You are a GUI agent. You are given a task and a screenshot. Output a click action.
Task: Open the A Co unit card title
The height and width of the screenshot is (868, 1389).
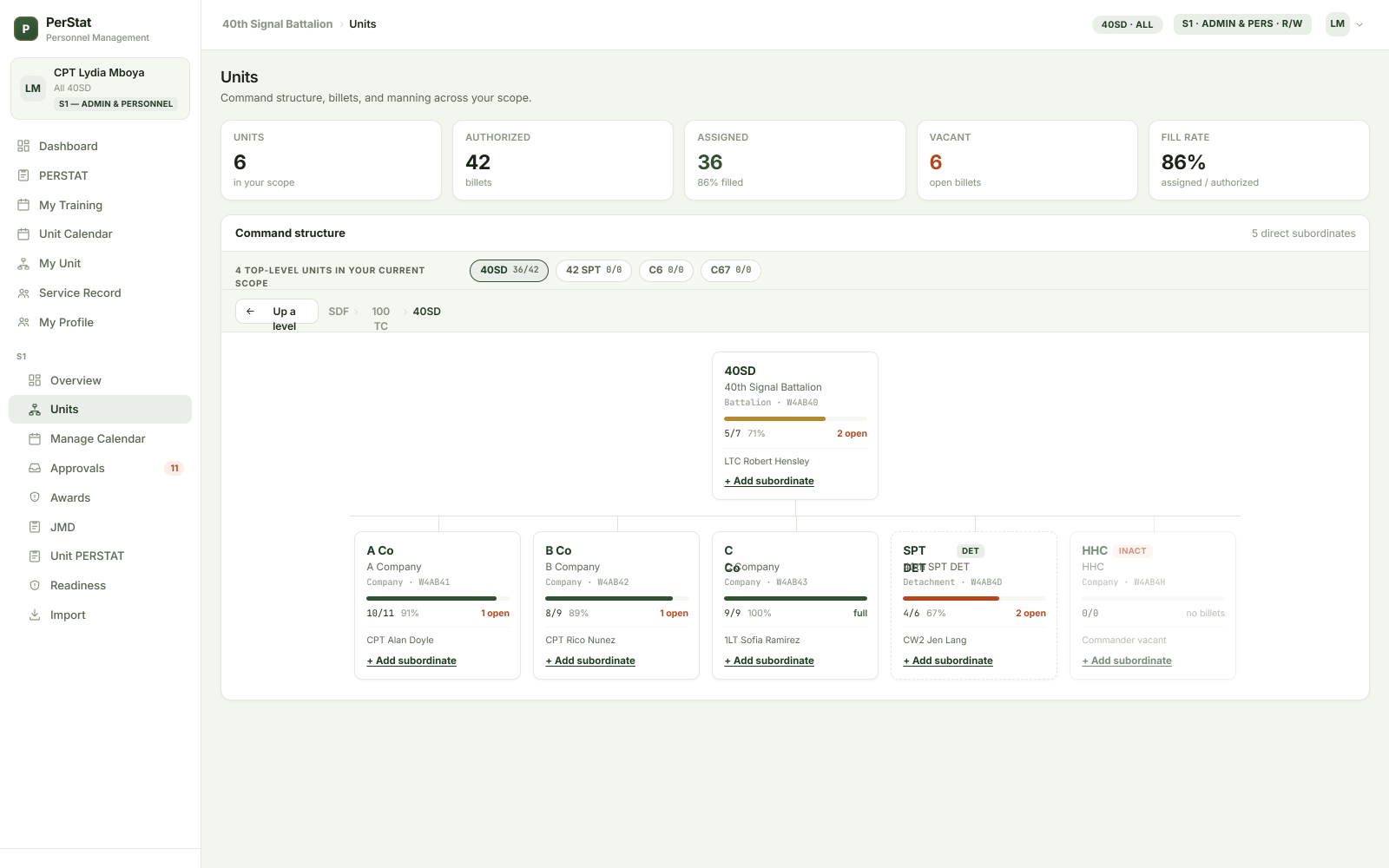pyautogui.click(x=380, y=550)
